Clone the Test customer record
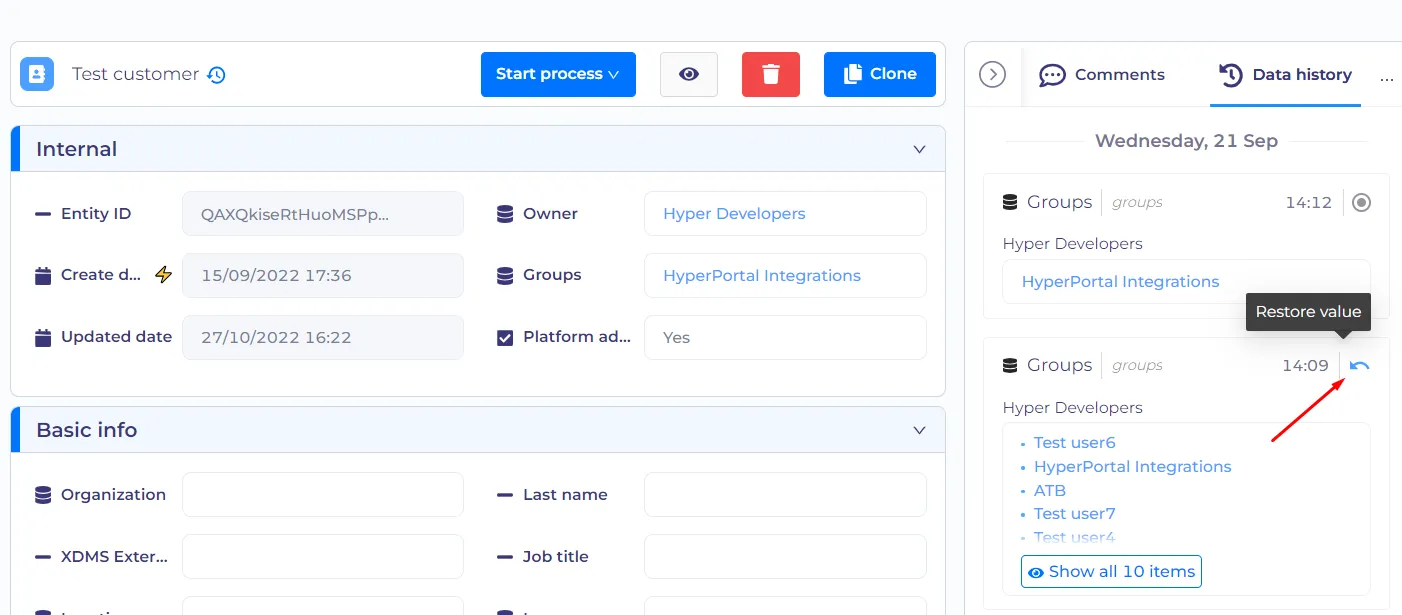1402x615 pixels. tap(880, 74)
